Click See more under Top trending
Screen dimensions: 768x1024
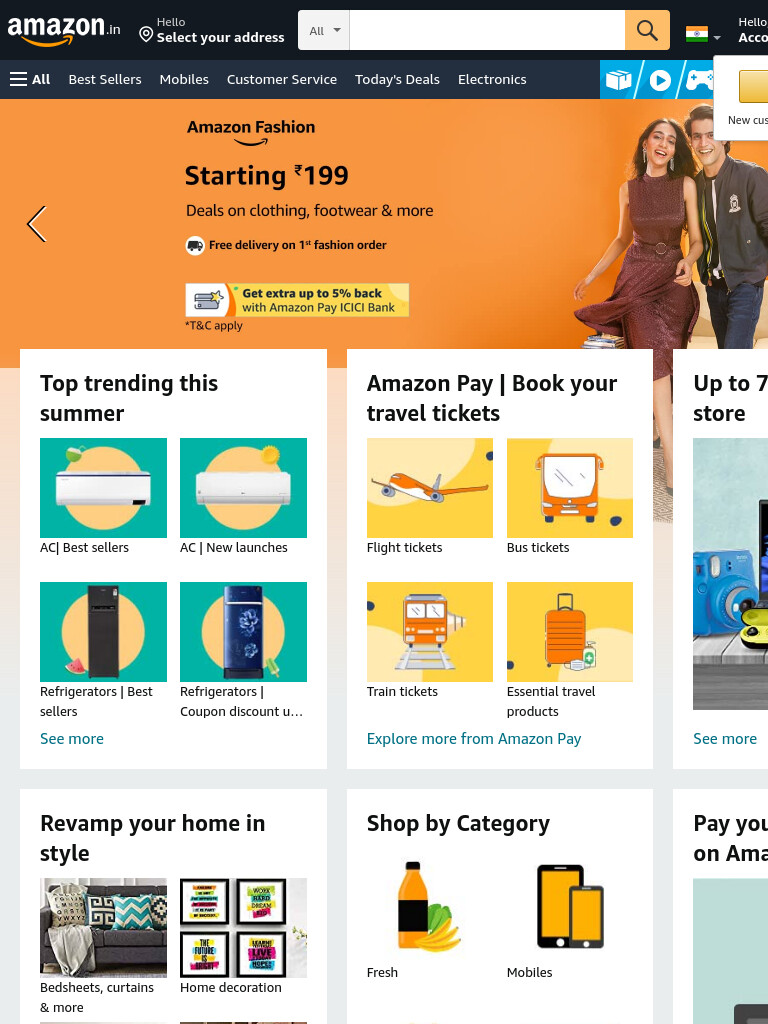[72, 739]
